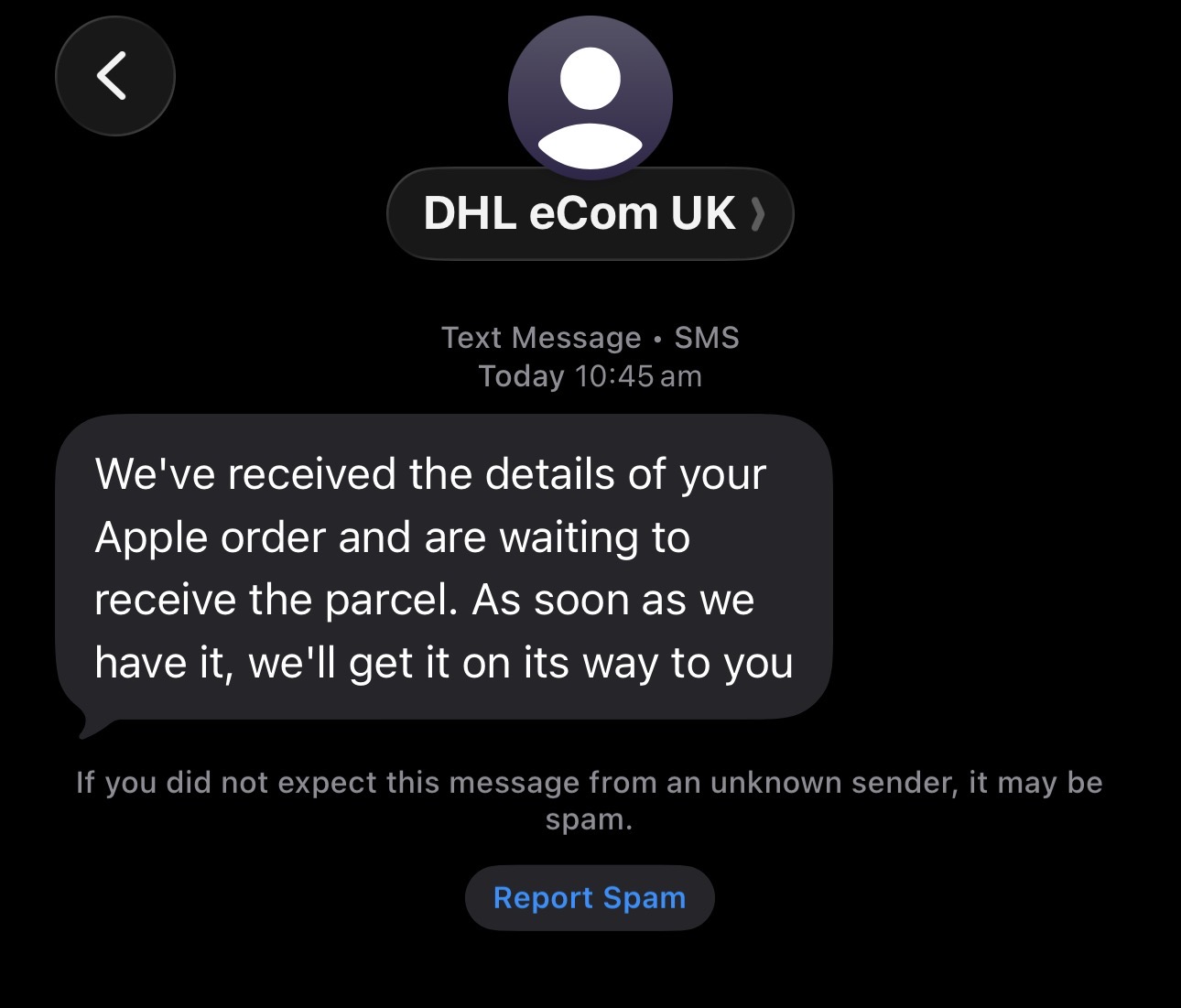Open DHL eCom UK contact details

(590, 214)
